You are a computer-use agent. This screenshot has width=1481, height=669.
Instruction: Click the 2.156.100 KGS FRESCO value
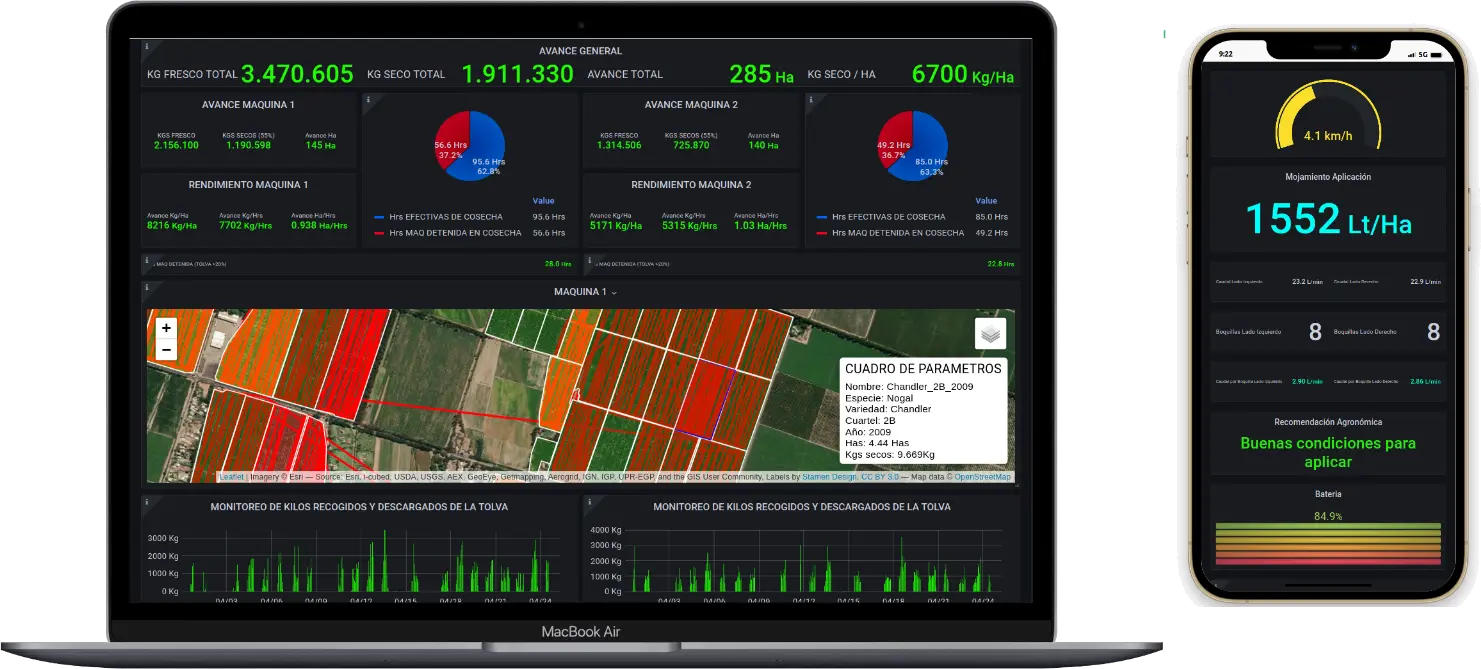click(176, 146)
